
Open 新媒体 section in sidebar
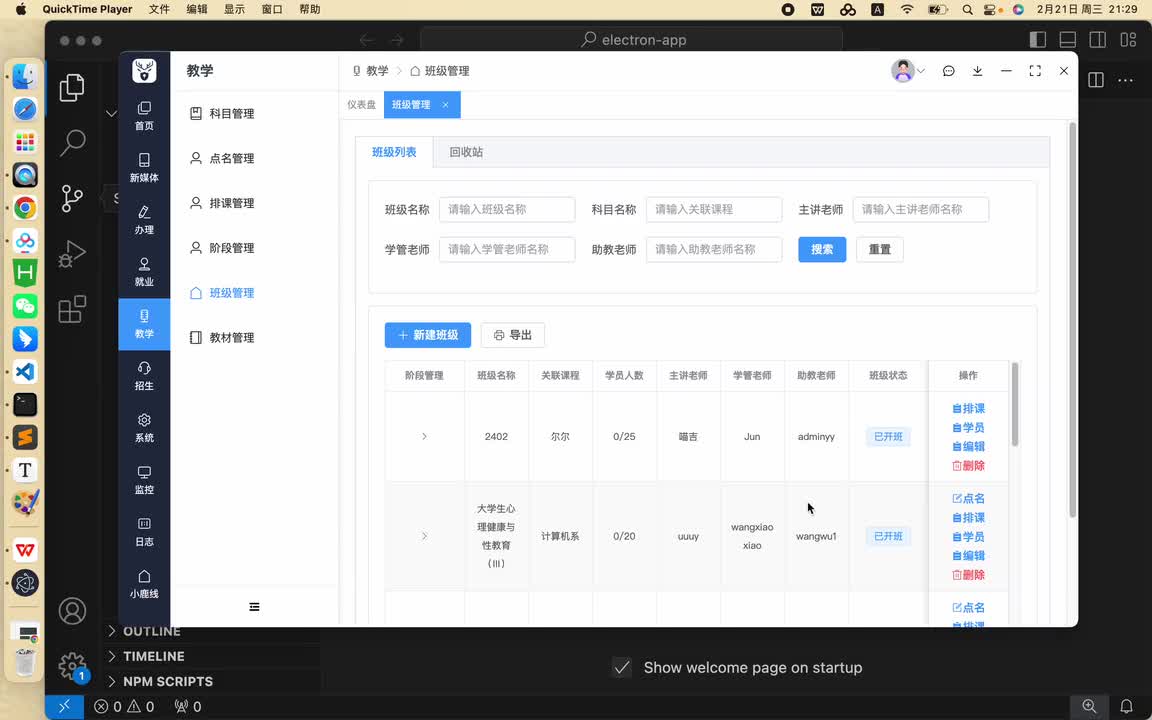click(x=144, y=168)
